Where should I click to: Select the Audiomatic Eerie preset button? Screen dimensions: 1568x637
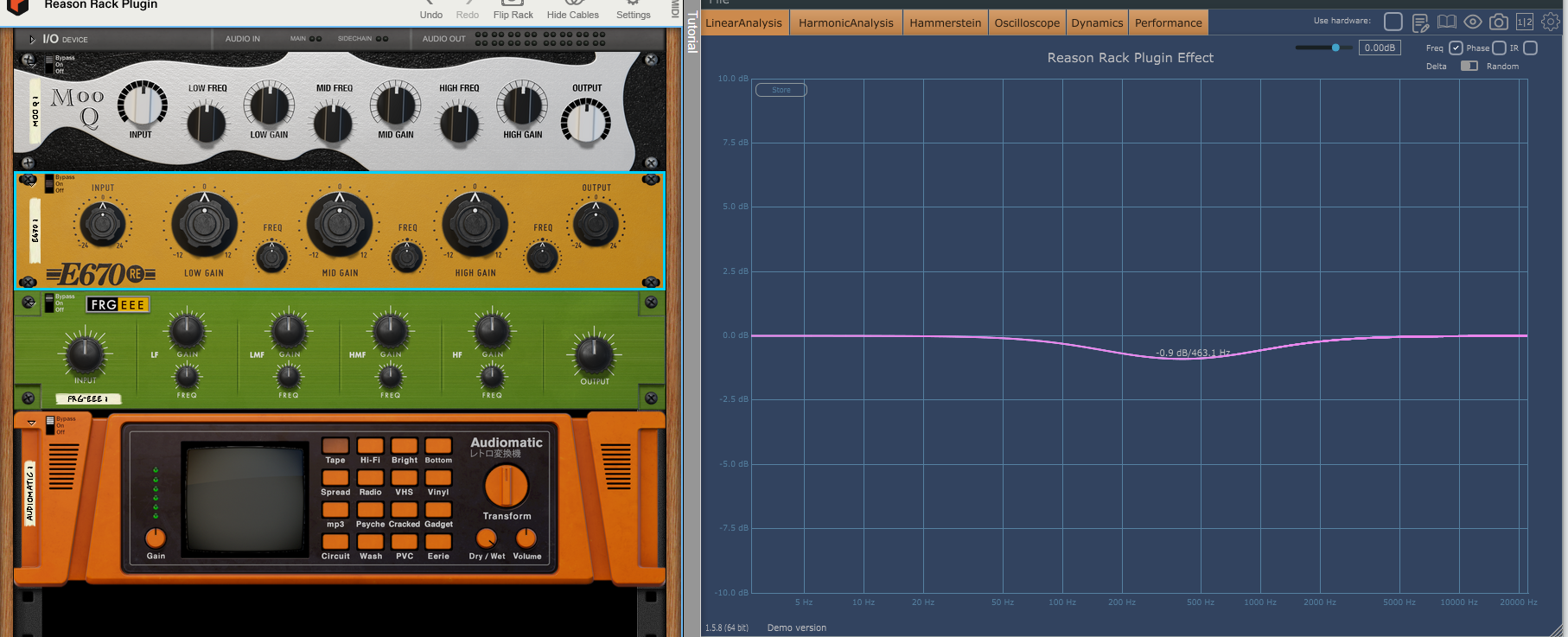tap(438, 542)
